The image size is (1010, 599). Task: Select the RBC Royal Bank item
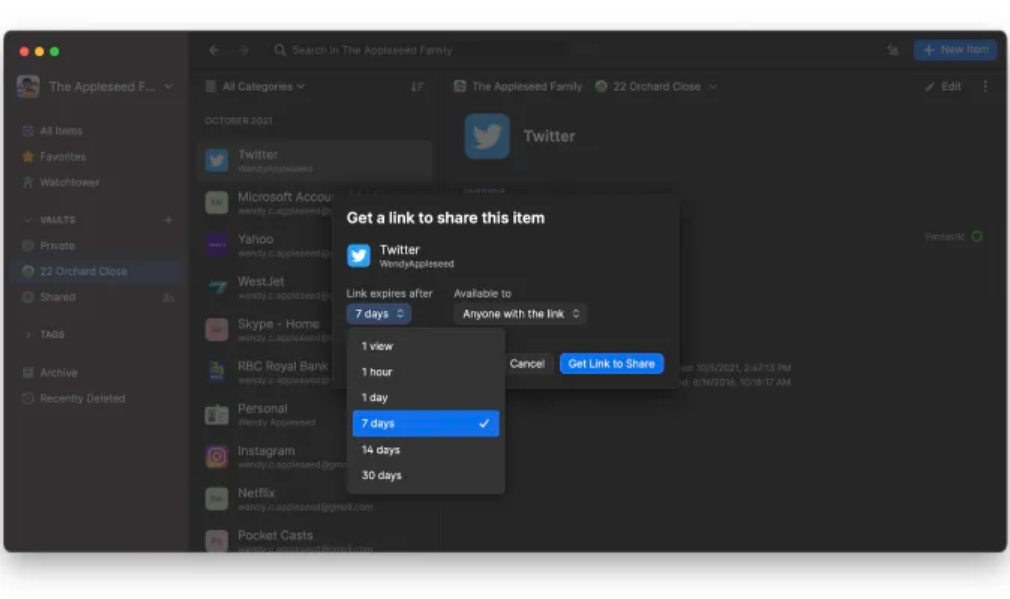click(265, 372)
